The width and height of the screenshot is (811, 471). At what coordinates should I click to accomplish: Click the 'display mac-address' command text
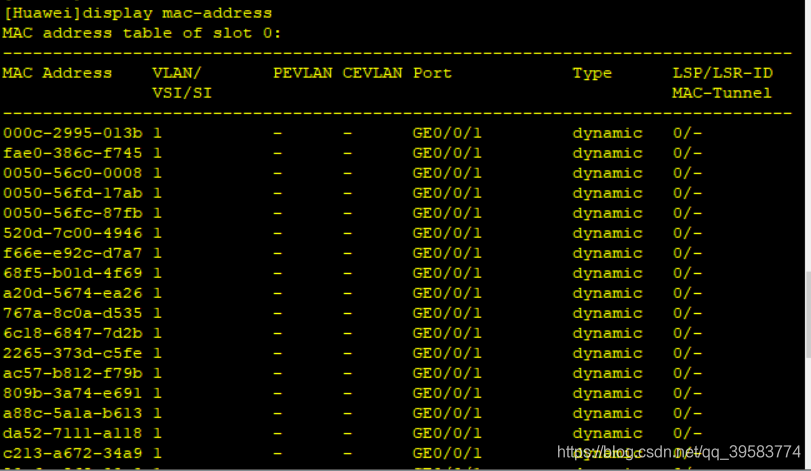tap(177, 13)
